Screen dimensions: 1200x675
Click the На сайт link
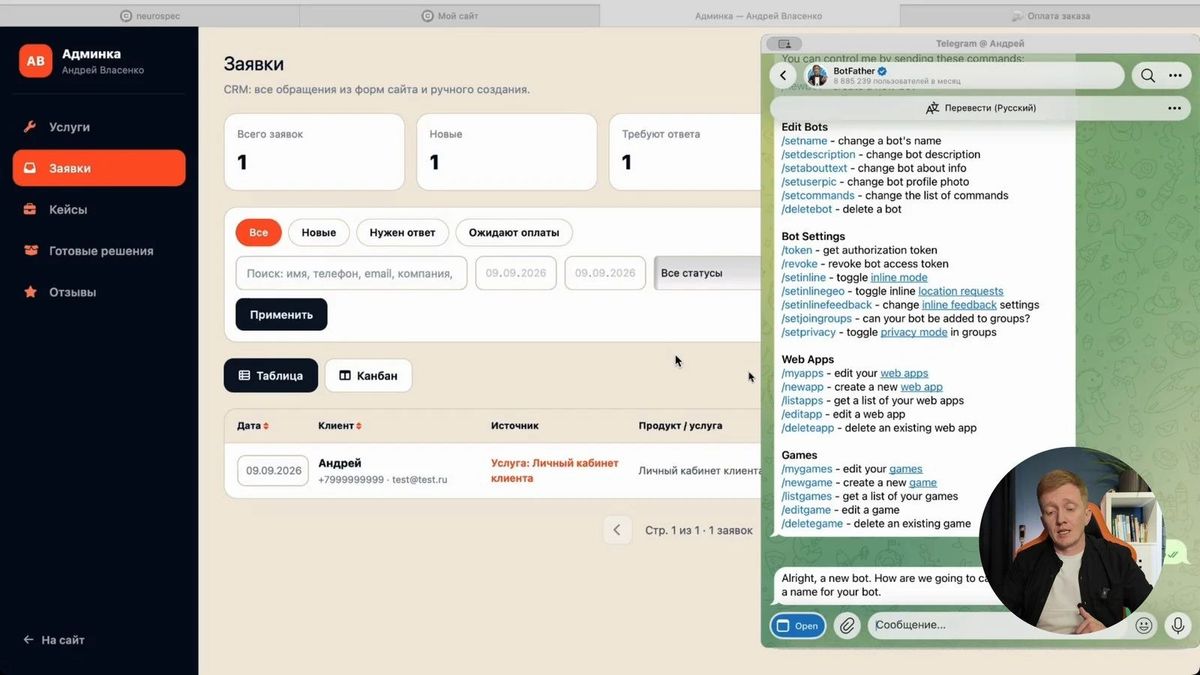click(x=54, y=640)
